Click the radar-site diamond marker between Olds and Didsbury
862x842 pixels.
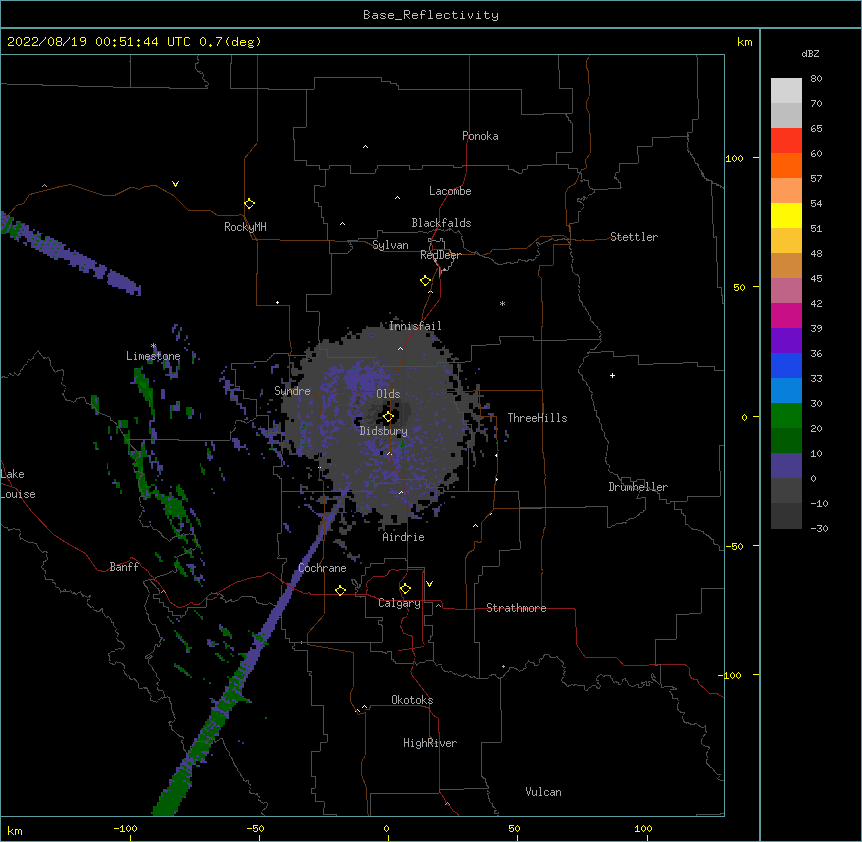point(388,417)
